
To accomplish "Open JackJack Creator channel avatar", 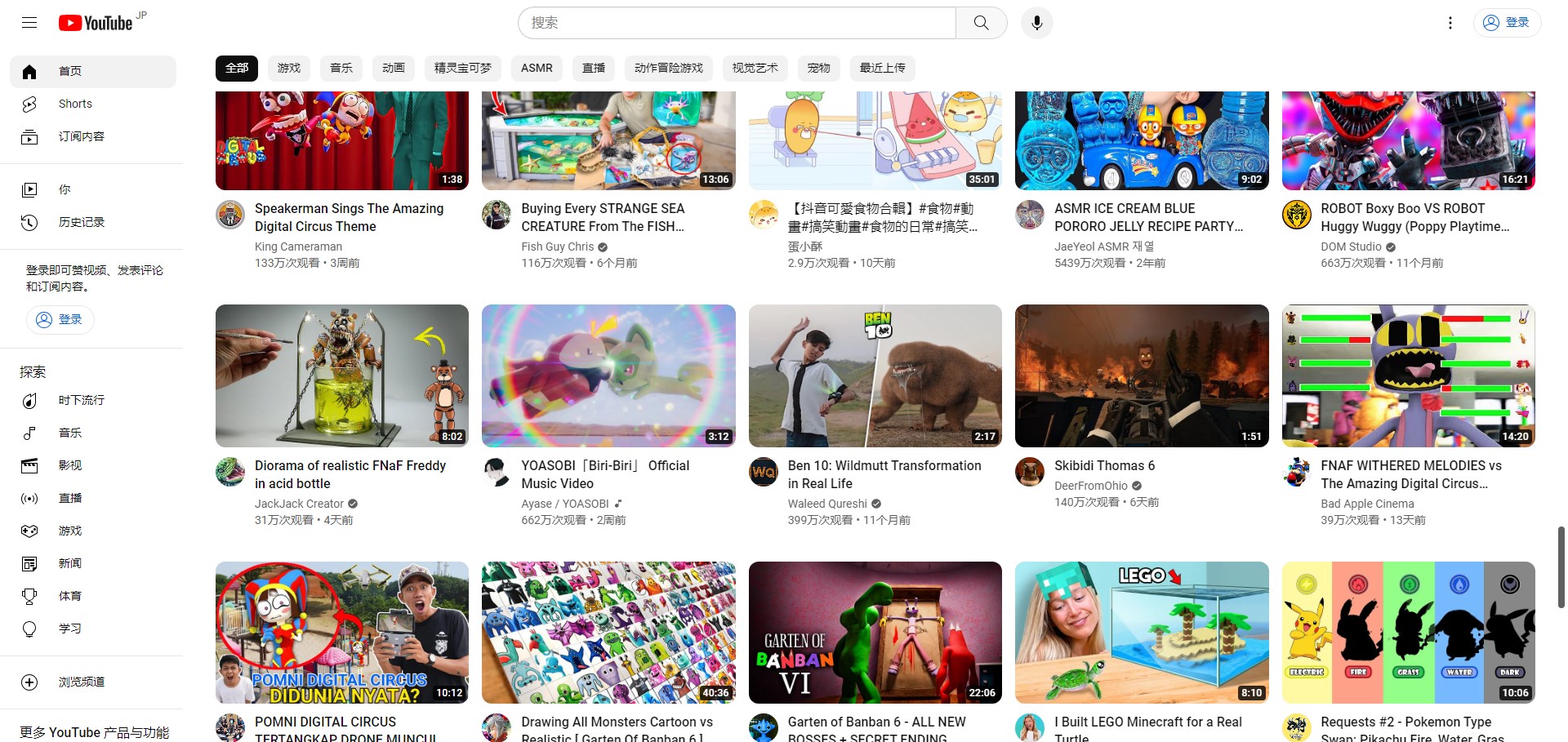I will (x=230, y=472).
